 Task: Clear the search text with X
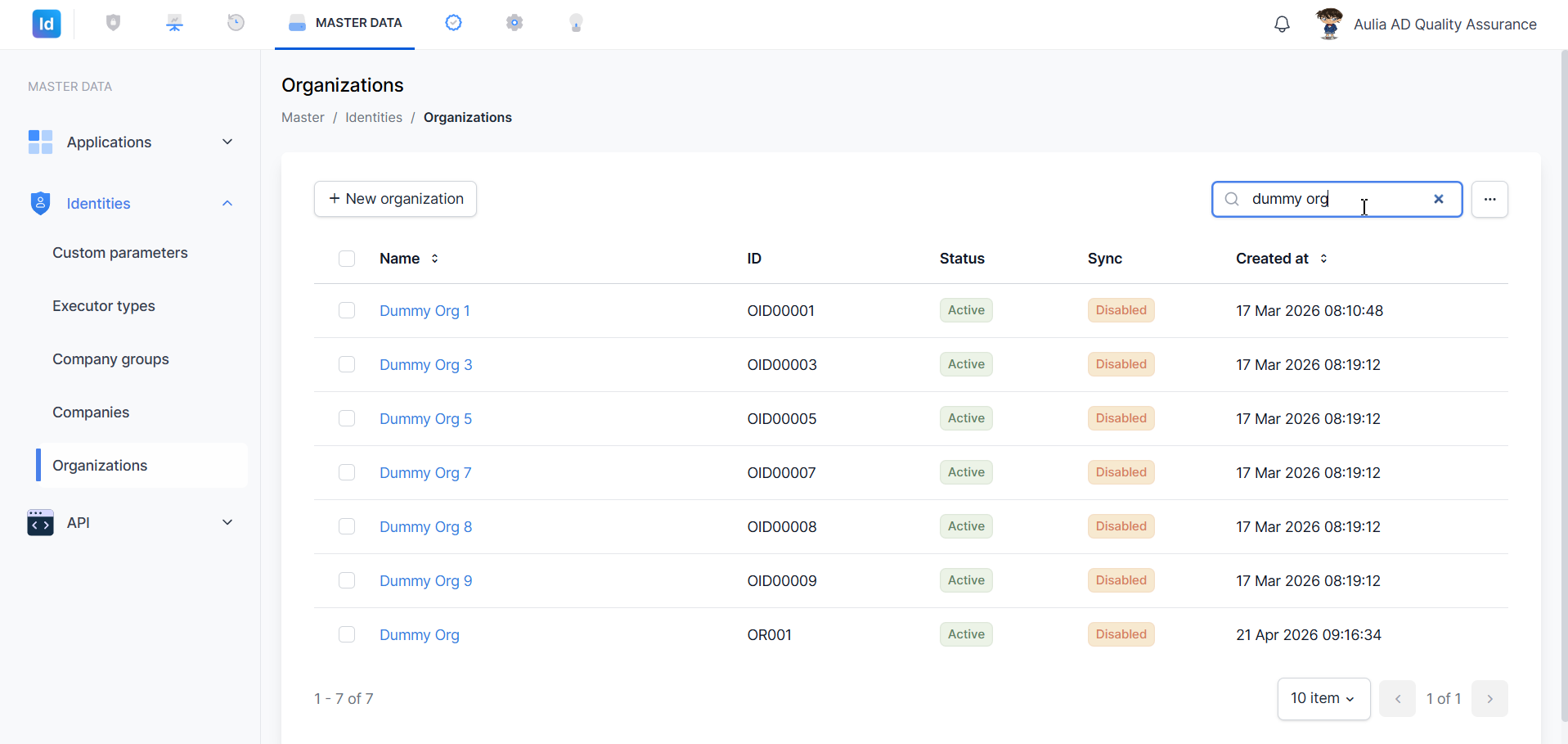click(1439, 199)
